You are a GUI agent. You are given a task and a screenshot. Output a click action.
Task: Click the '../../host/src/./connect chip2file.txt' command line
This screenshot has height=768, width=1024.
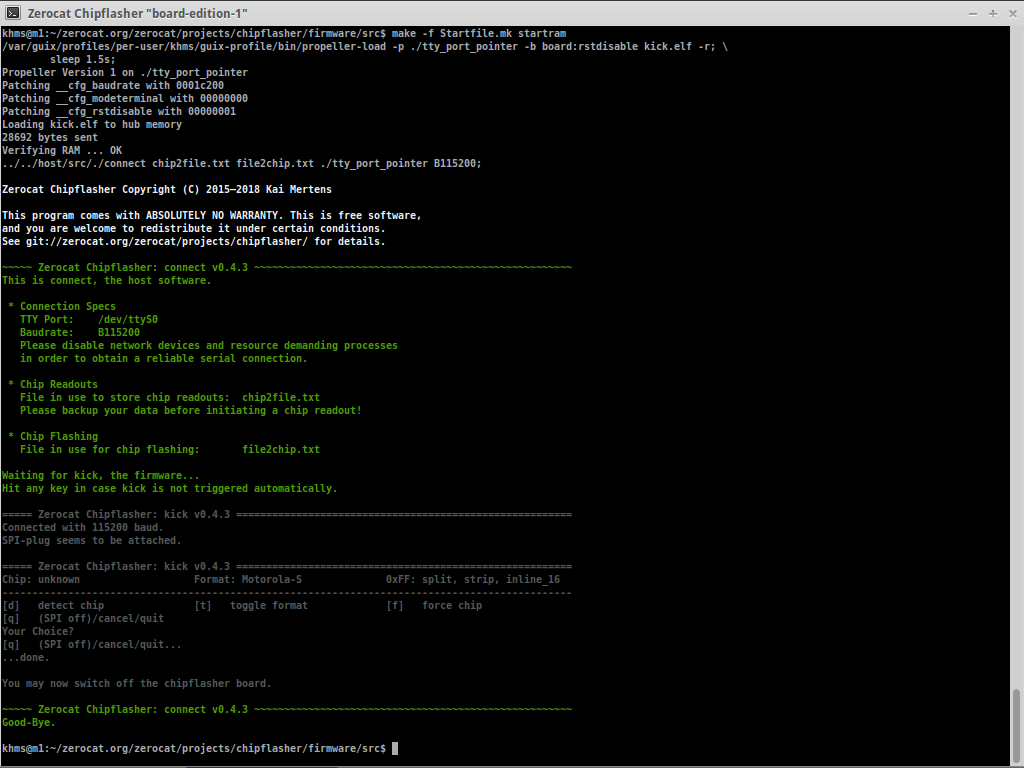click(x=242, y=164)
